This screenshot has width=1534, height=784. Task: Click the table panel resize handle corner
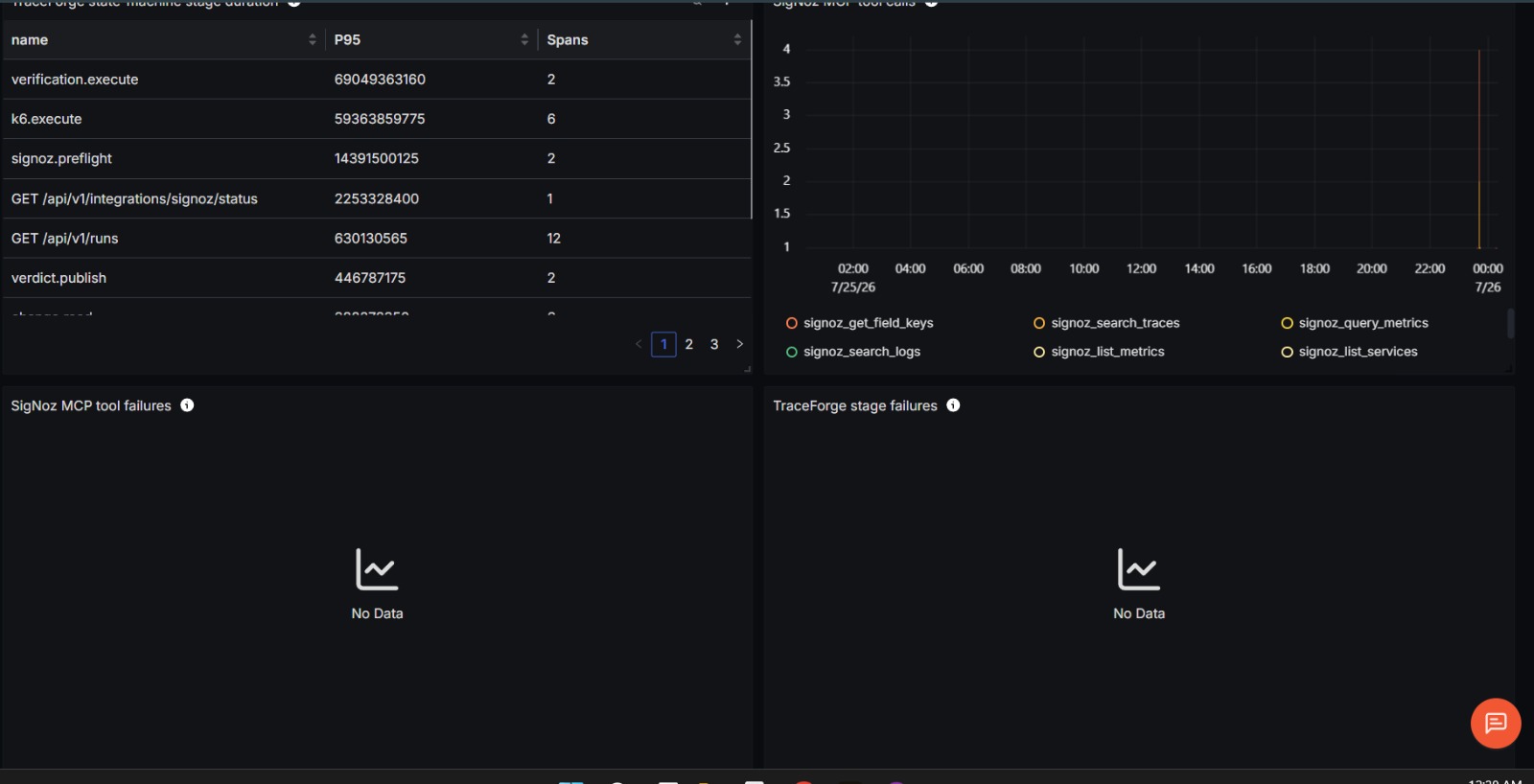tap(748, 369)
